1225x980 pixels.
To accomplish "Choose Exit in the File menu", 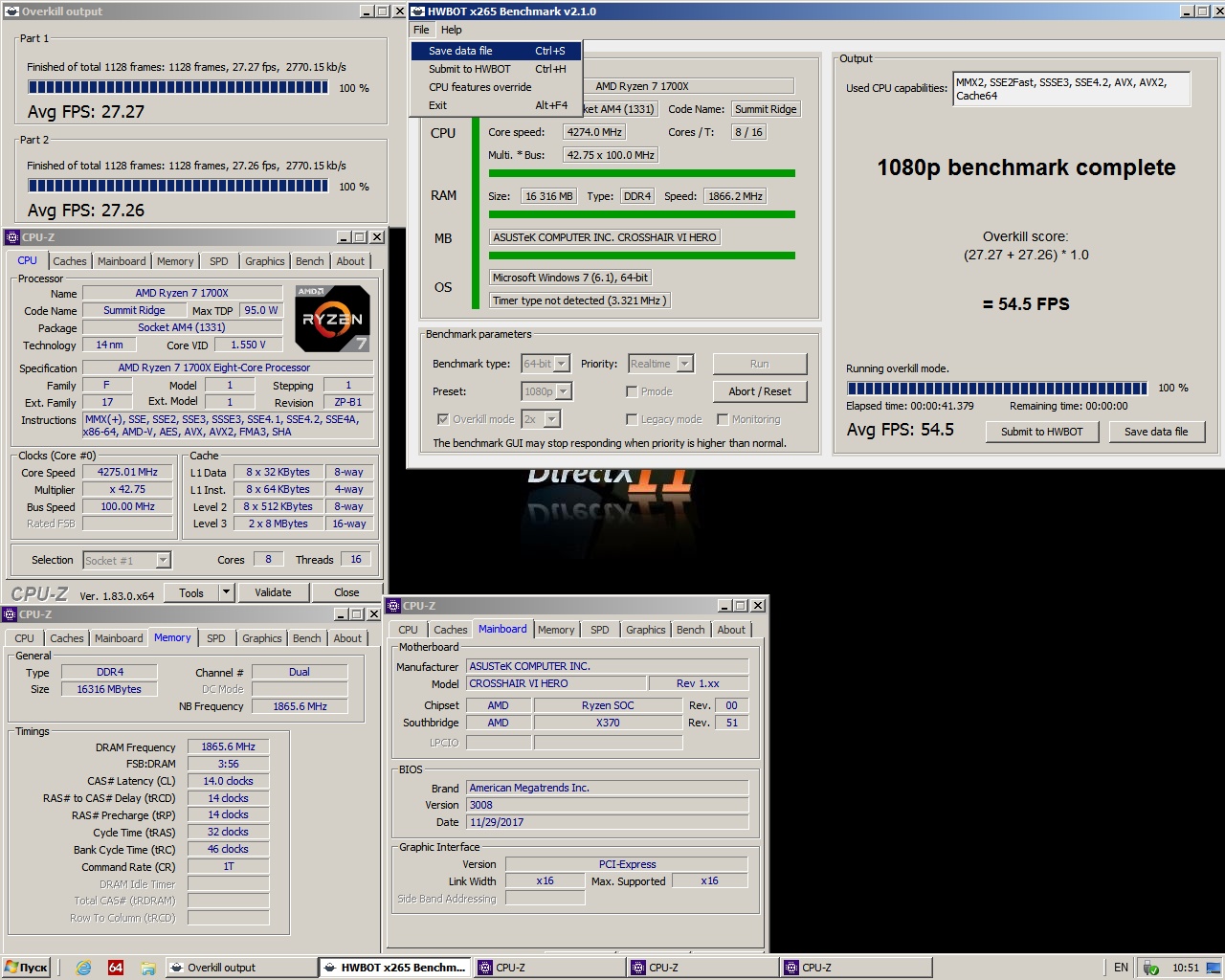I will click(496, 105).
